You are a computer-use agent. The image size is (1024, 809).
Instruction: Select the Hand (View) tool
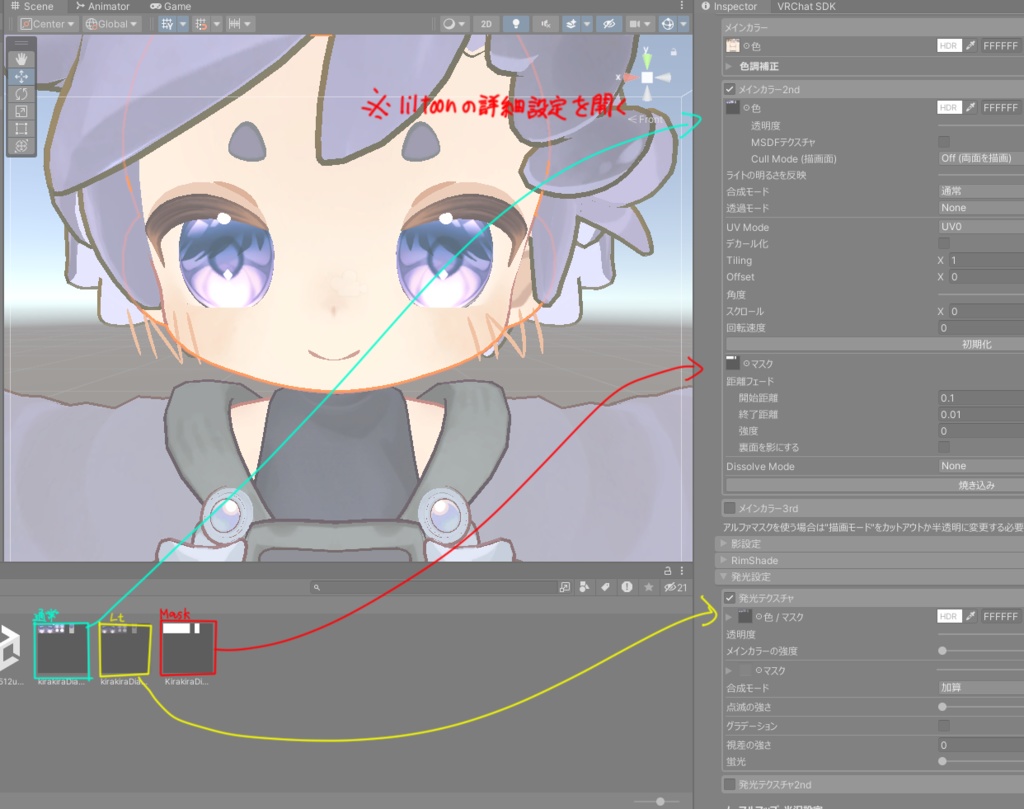[21, 59]
